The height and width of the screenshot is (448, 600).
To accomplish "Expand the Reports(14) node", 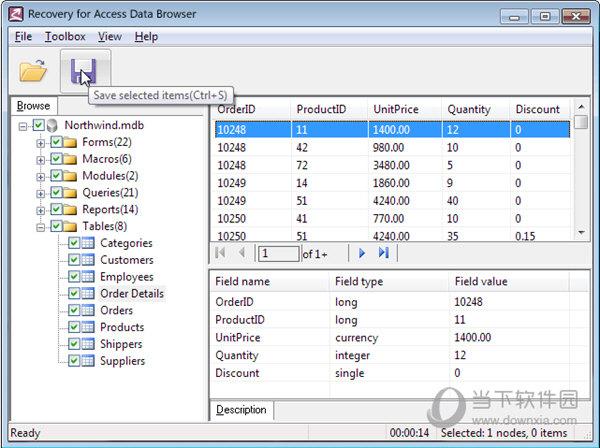I will pyautogui.click(x=41, y=211).
